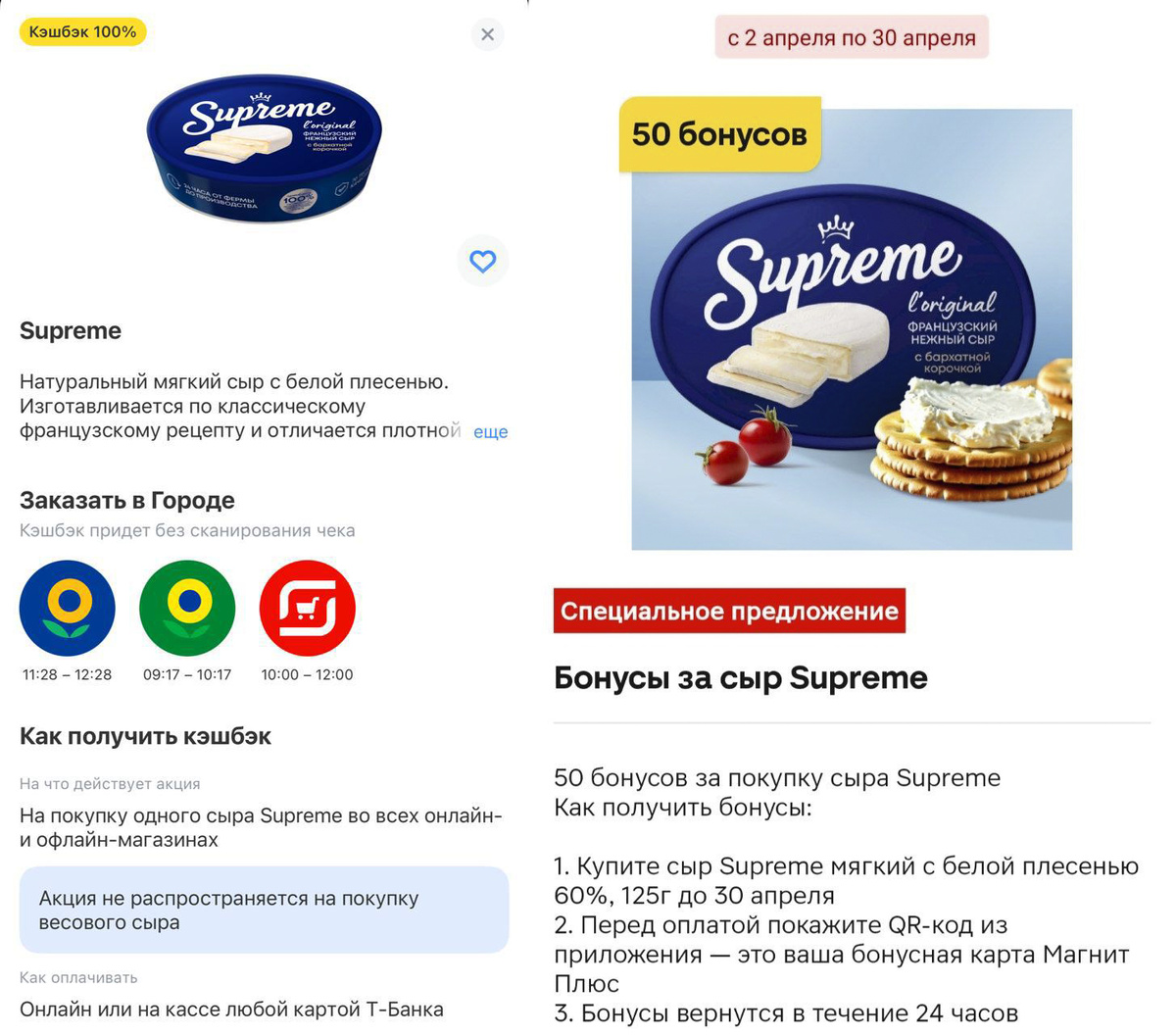1176x1035 pixels.
Task: Select delivery slot 11:28 – 12:28
Action: [68, 674]
